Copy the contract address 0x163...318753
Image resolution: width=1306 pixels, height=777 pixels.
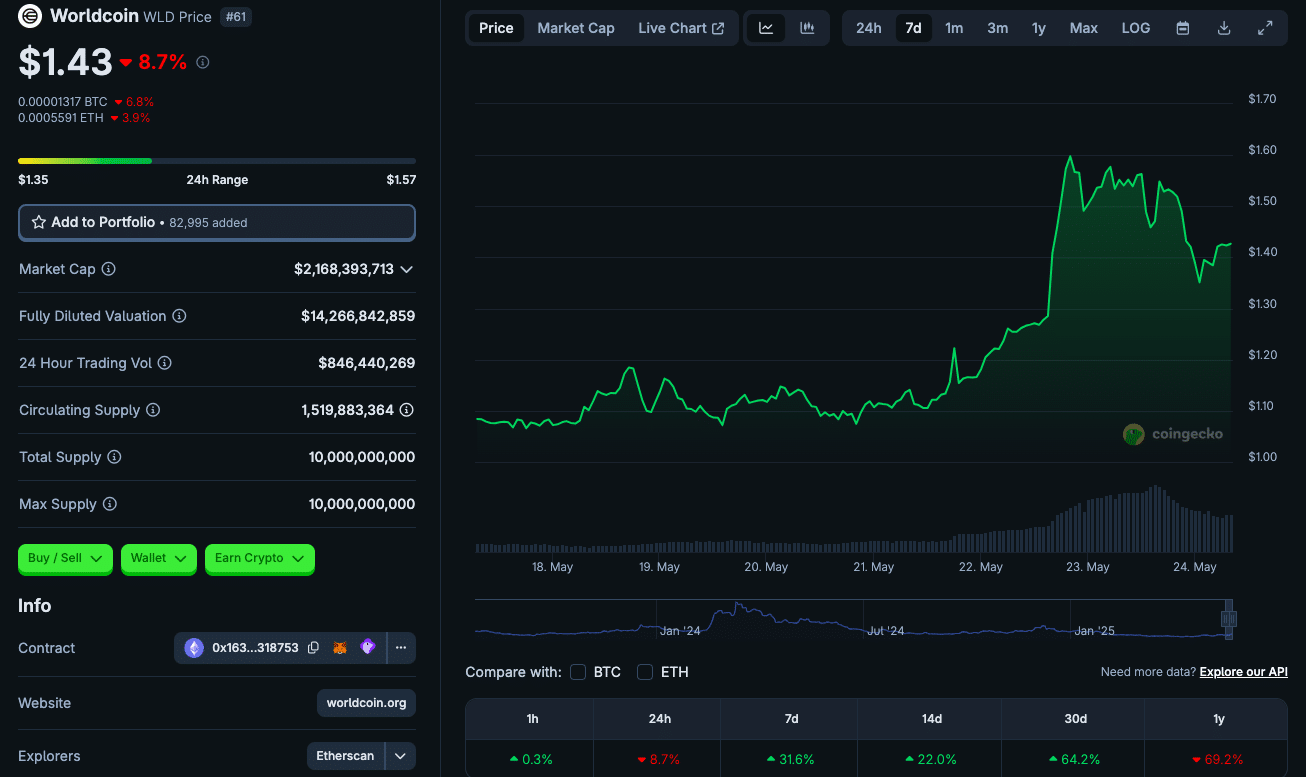coord(313,648)
